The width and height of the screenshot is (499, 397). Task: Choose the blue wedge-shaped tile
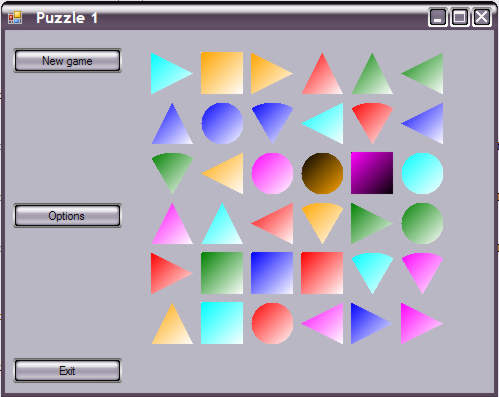pos(272,123)
